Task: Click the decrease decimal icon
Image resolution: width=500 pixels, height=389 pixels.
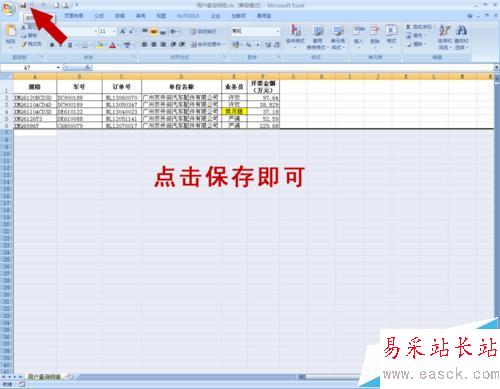Action: (x=277, y=44)
